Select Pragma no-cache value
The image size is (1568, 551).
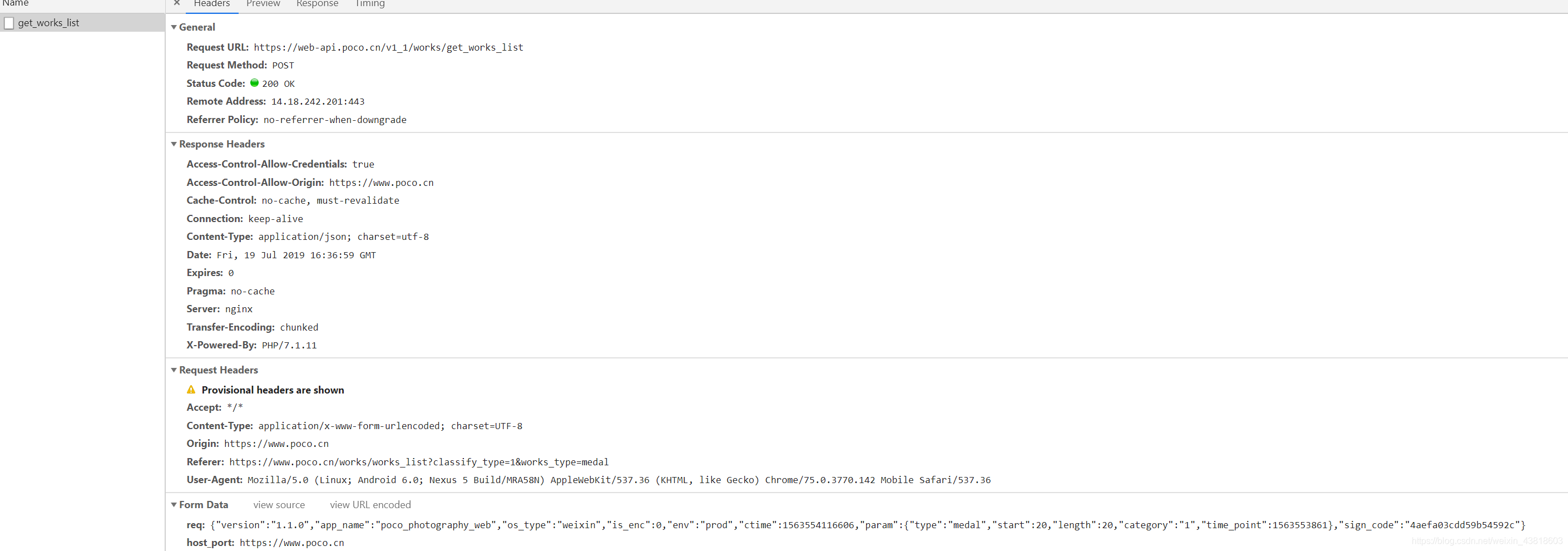pyautogui.click(x=253, y=291)
